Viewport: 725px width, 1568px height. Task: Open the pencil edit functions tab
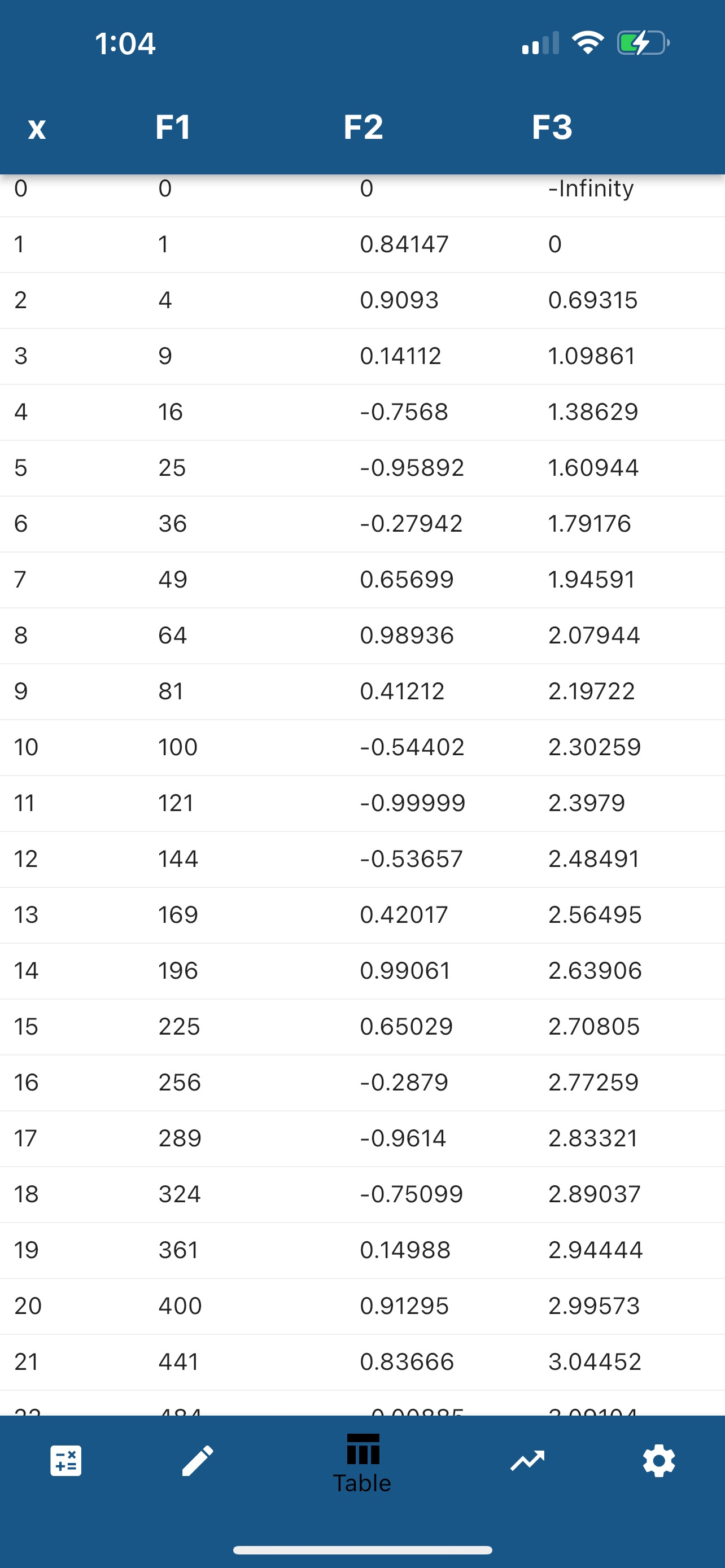click(x=198, y=1461)
